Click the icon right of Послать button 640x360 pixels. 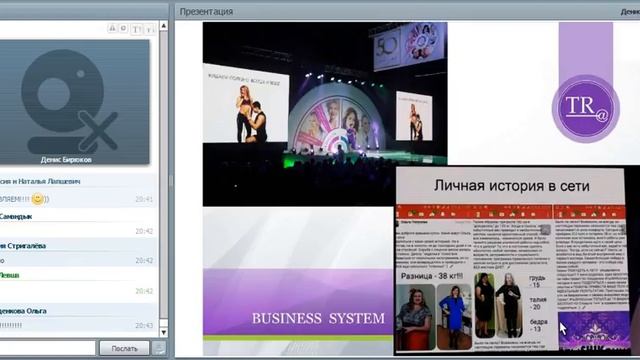pos(159,348)
